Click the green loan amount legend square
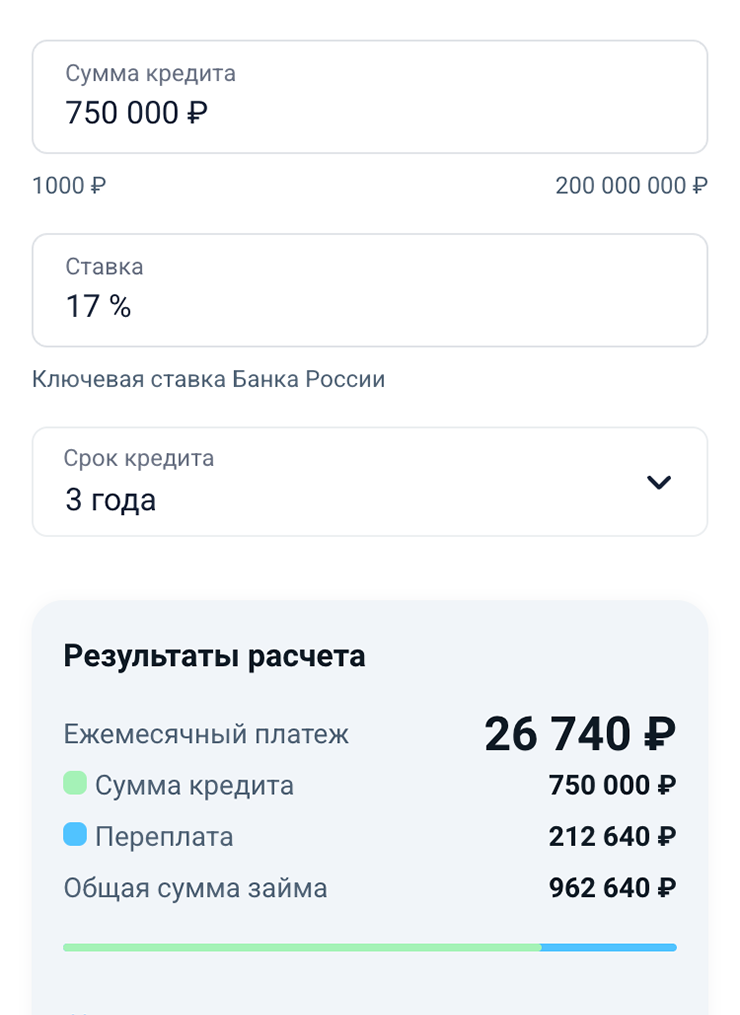 tap(75, 783)
